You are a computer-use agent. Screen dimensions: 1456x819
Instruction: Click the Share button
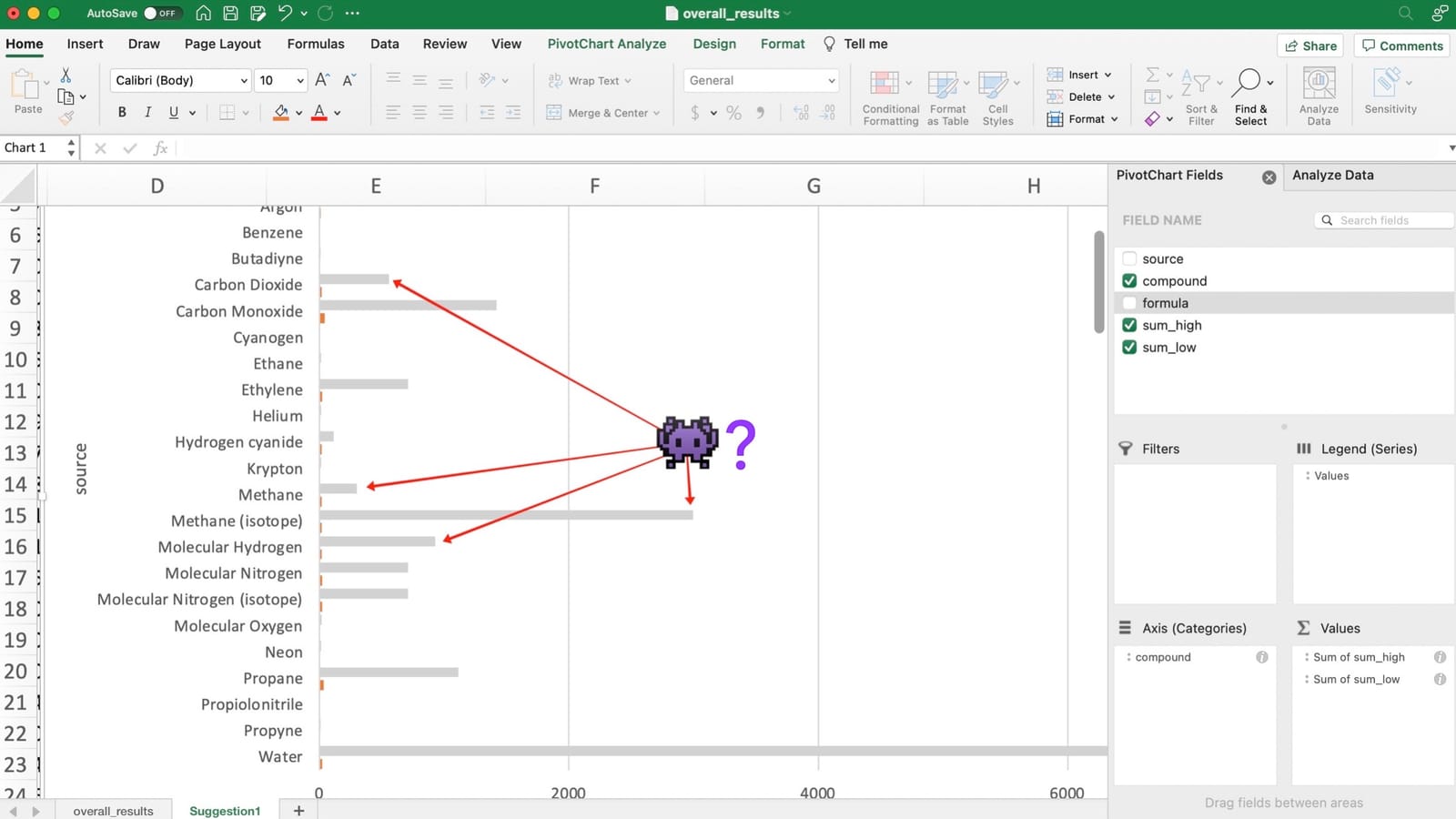(1310, 45)
